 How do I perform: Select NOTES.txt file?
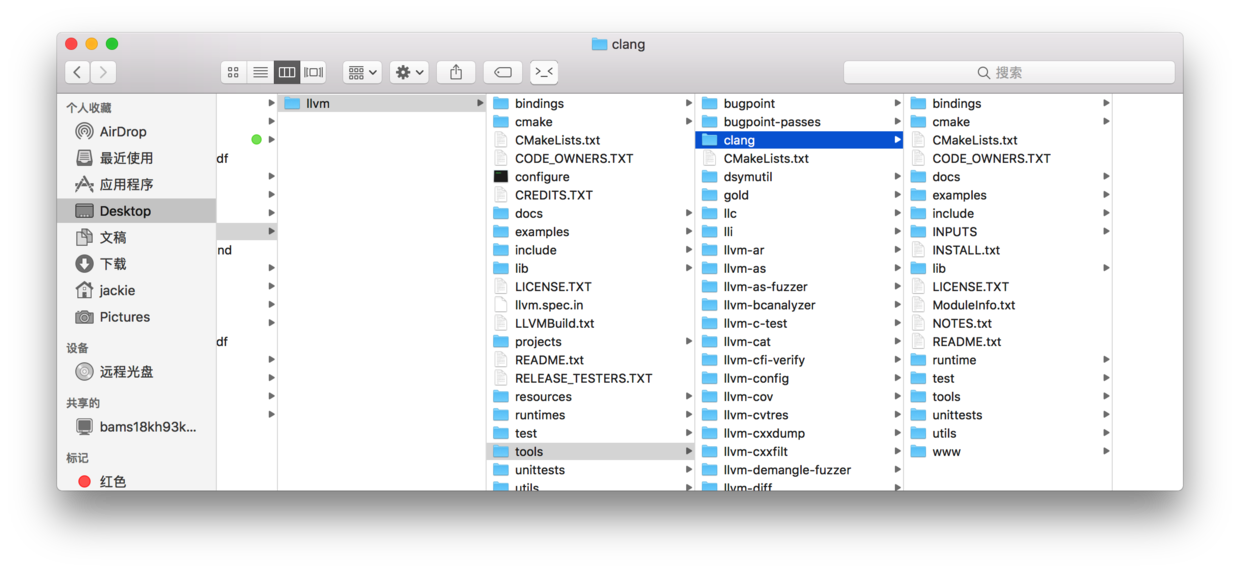(1008, 323)
